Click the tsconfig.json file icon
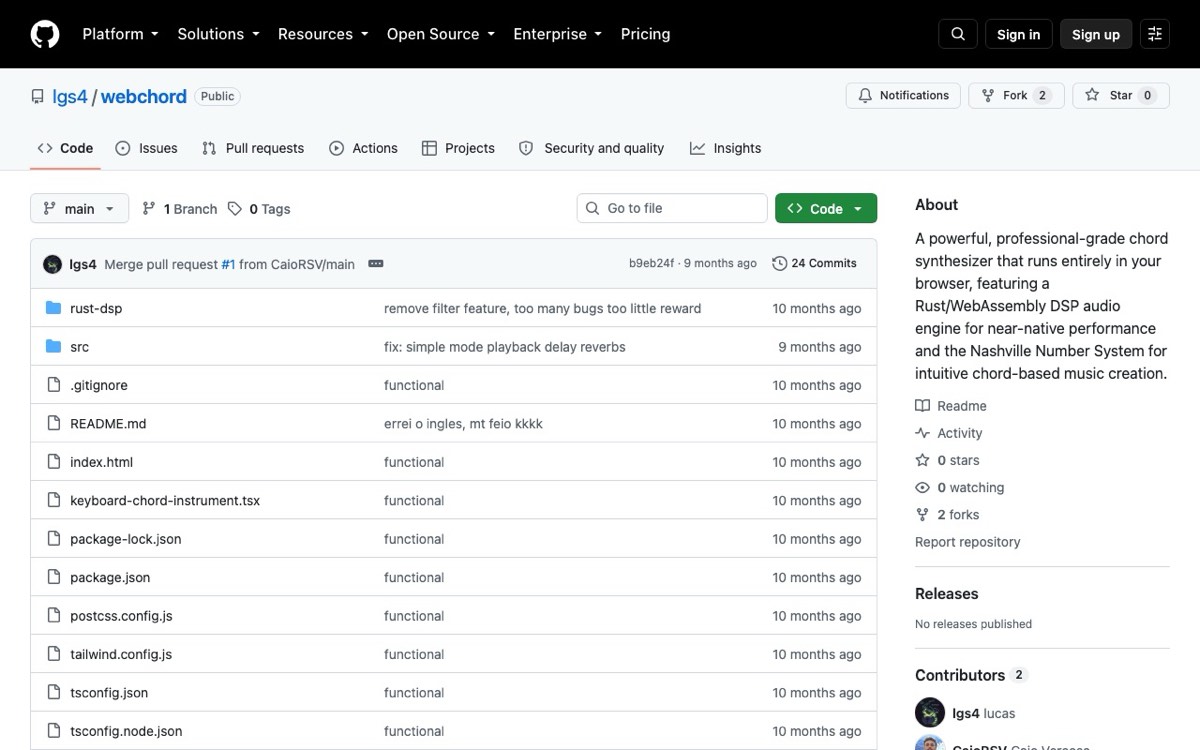The image size is (1200, 750). tap(54, 693)
